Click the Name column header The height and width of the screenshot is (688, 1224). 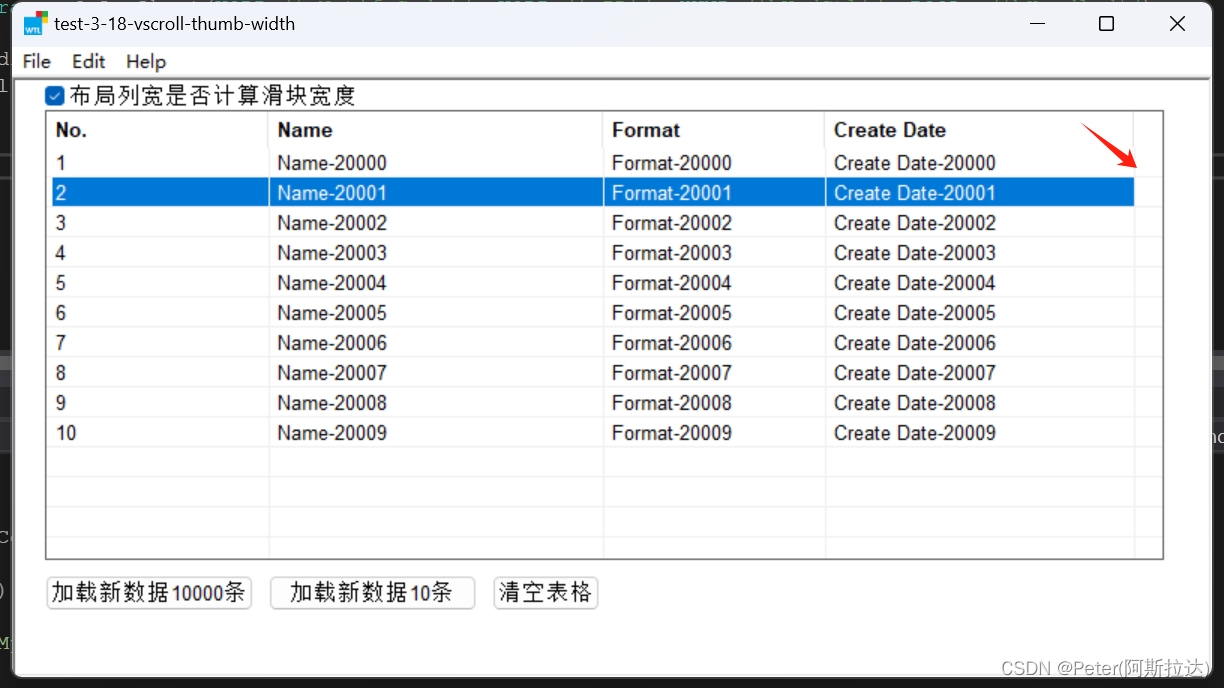pyautogui.click(x=436, y=130)
